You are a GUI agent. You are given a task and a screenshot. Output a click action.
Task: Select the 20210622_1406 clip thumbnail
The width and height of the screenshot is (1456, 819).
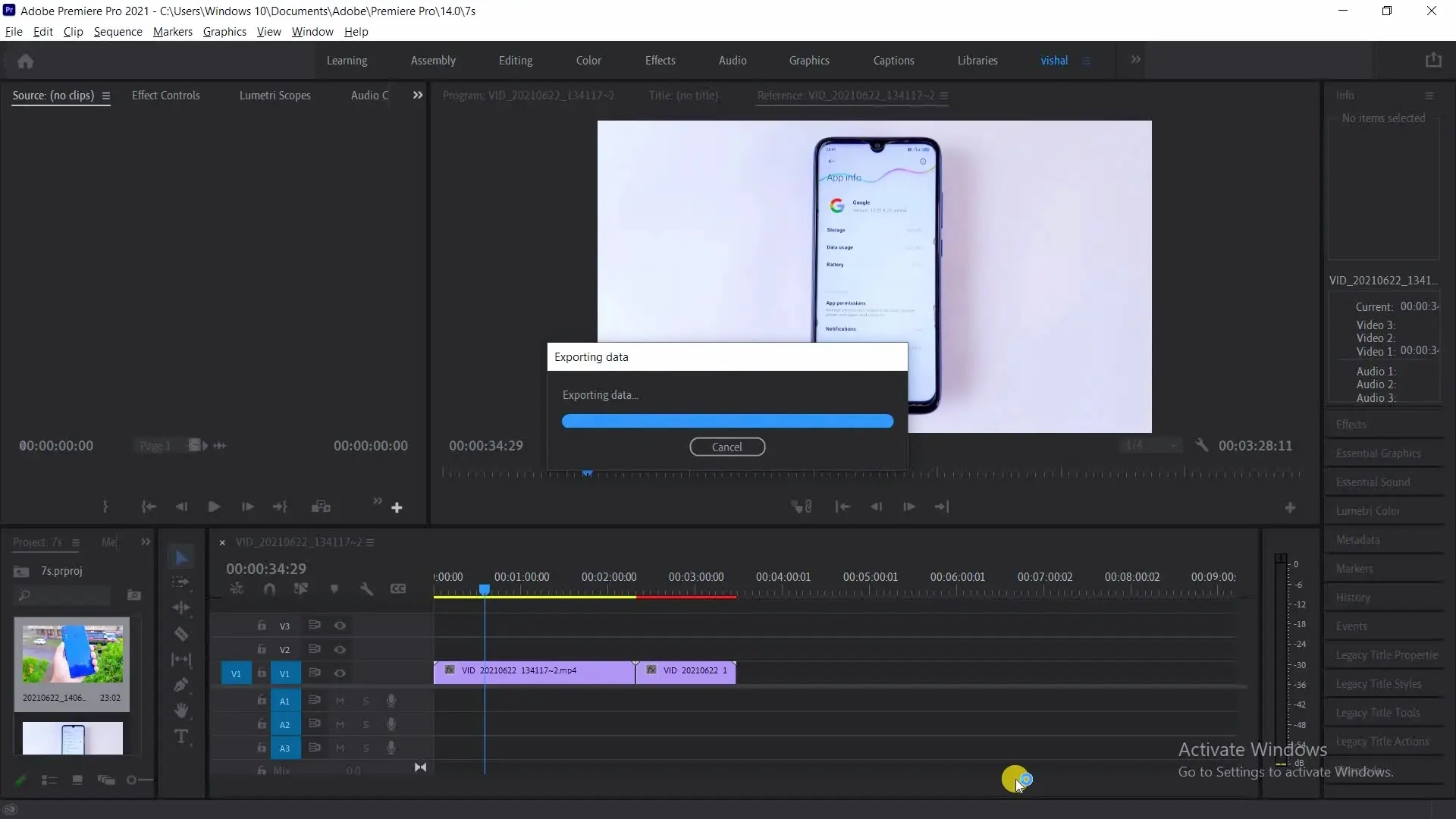[72, 654]
